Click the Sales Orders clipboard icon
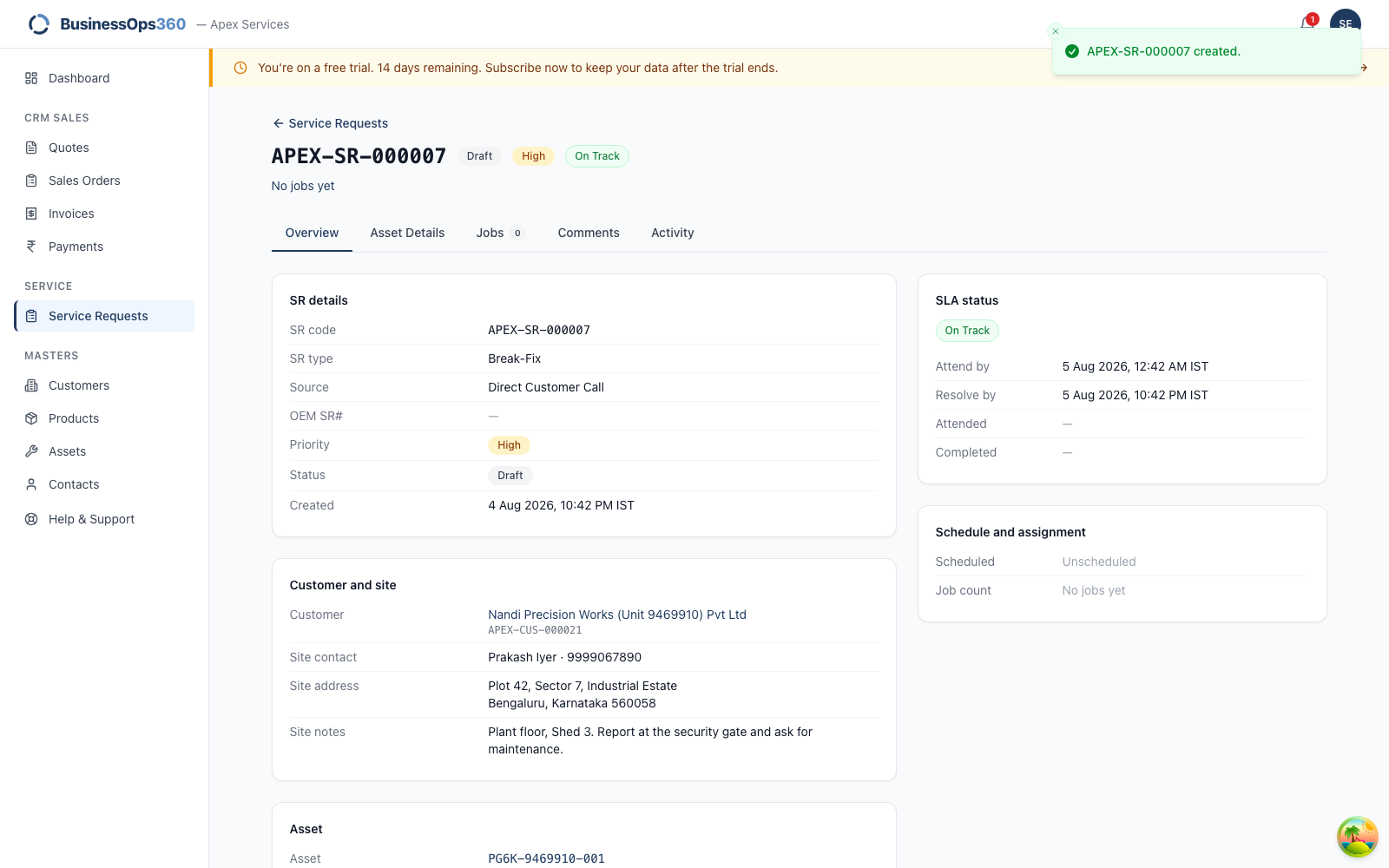 pos(31,181)
